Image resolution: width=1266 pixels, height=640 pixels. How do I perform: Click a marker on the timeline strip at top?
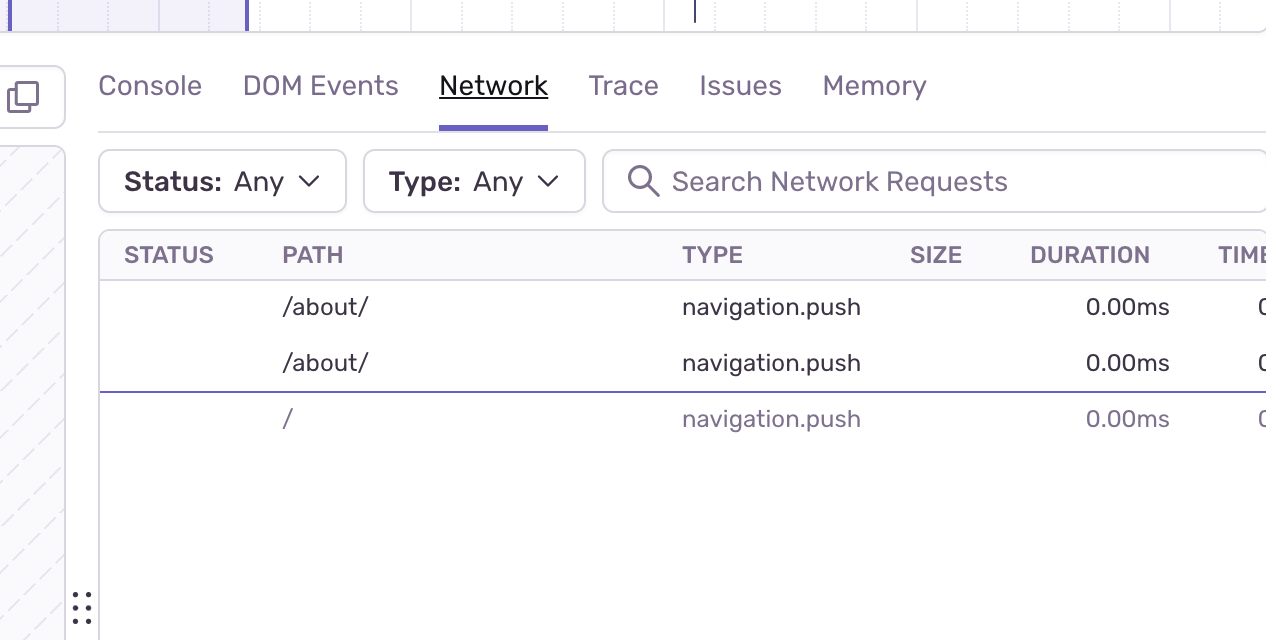pyautogui.click(x=693, y=10)
